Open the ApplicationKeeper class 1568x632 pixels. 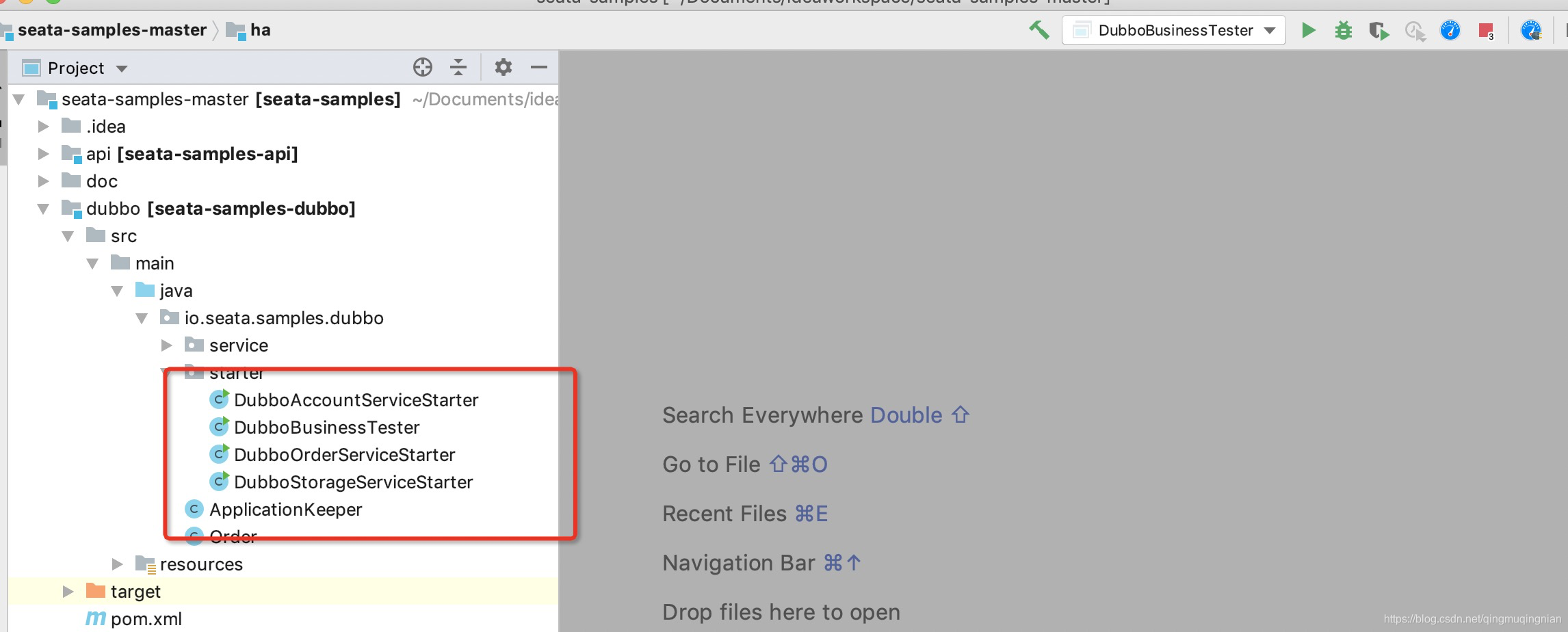point(285,510)
